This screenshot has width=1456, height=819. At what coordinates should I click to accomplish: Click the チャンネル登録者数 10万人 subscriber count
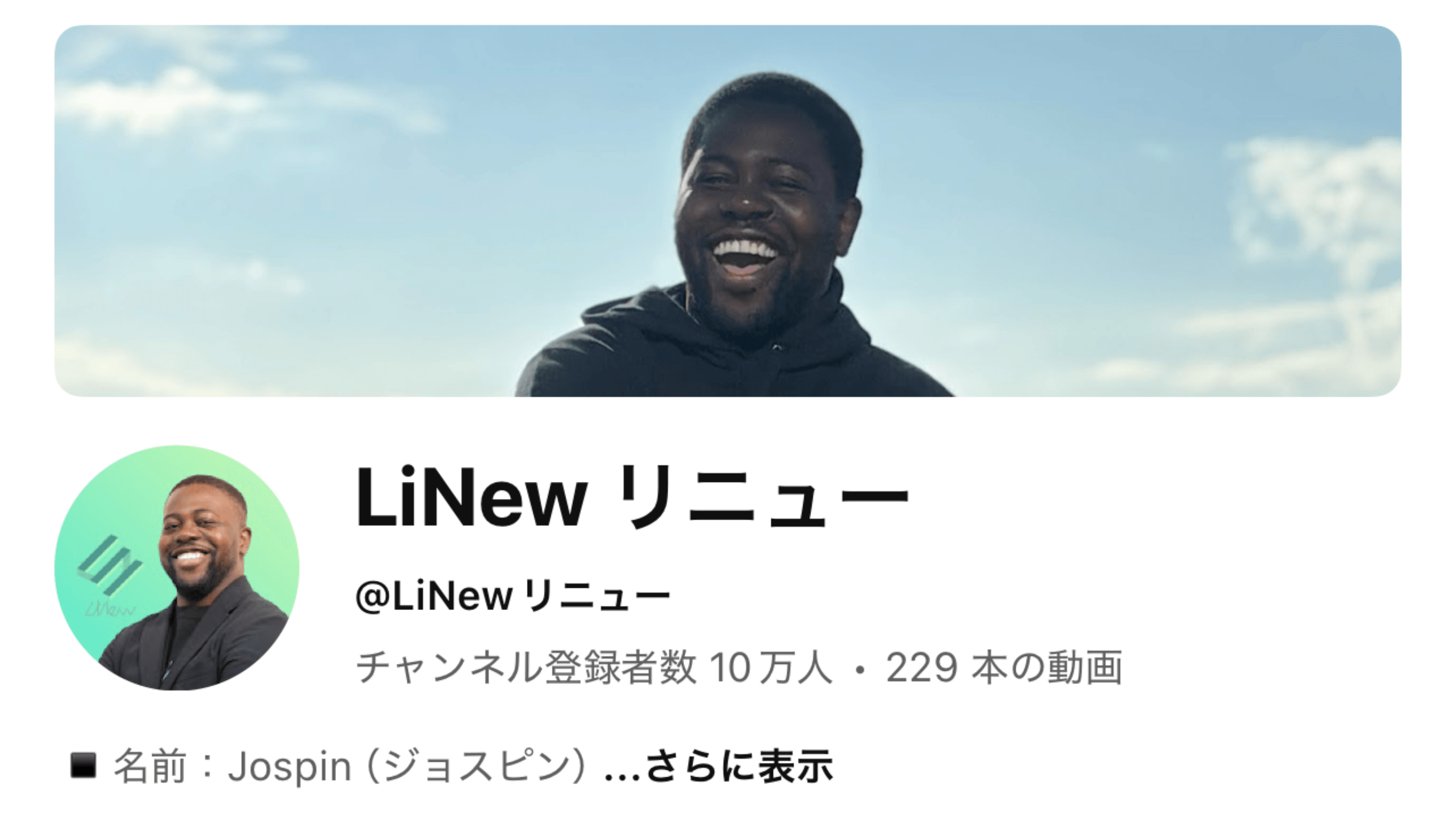pyautogui.click(x=594, y=668)
